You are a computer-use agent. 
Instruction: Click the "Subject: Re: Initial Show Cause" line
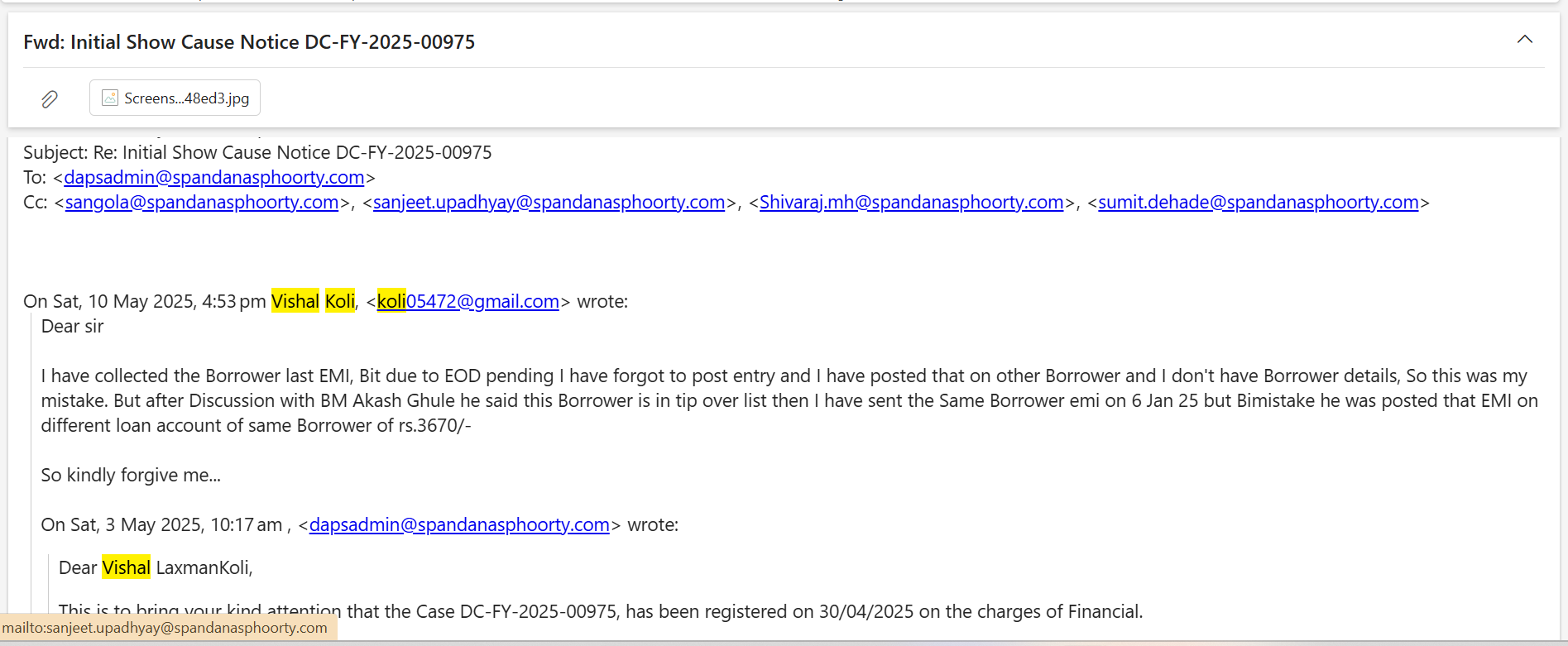click(x=257, y=152)
